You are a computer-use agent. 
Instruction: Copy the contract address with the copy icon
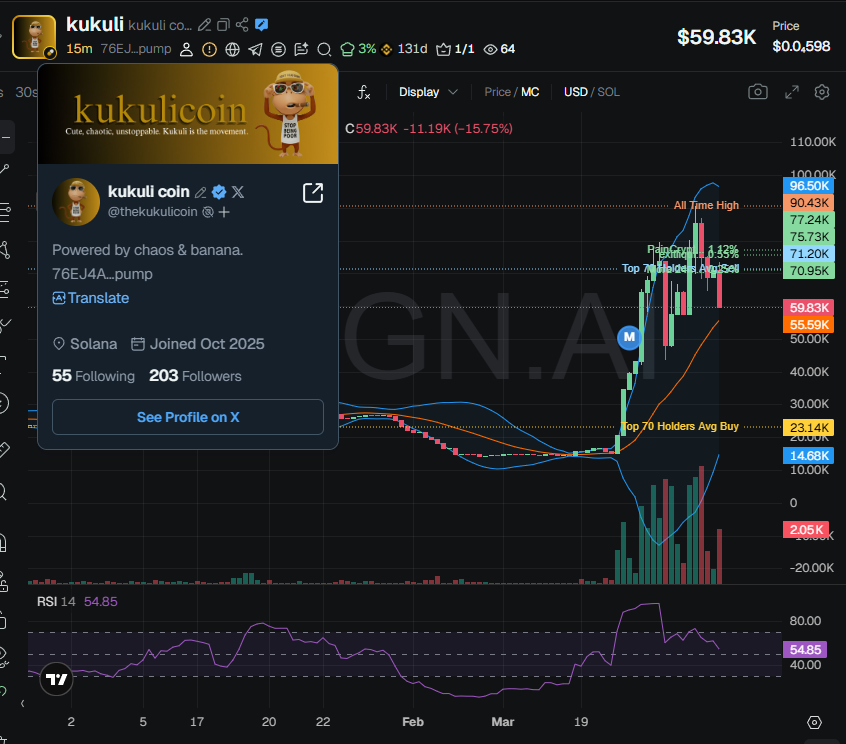click(222, 25)
